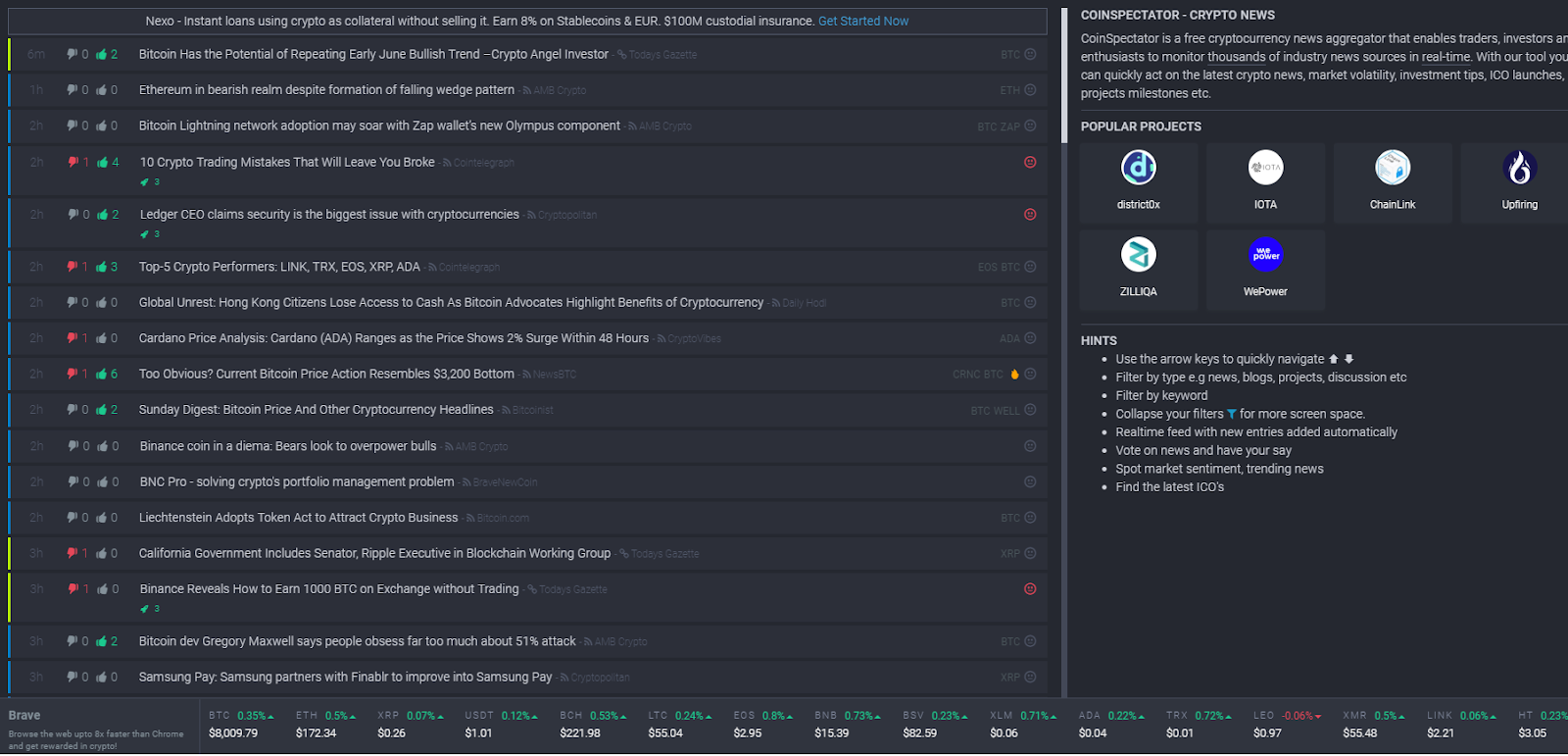Image resolution: width=1568 pixels, height=756 pixels.
Task: Click thumbs-down on "10 Crypto Trading Mistakes"
Action: (73, 163)
